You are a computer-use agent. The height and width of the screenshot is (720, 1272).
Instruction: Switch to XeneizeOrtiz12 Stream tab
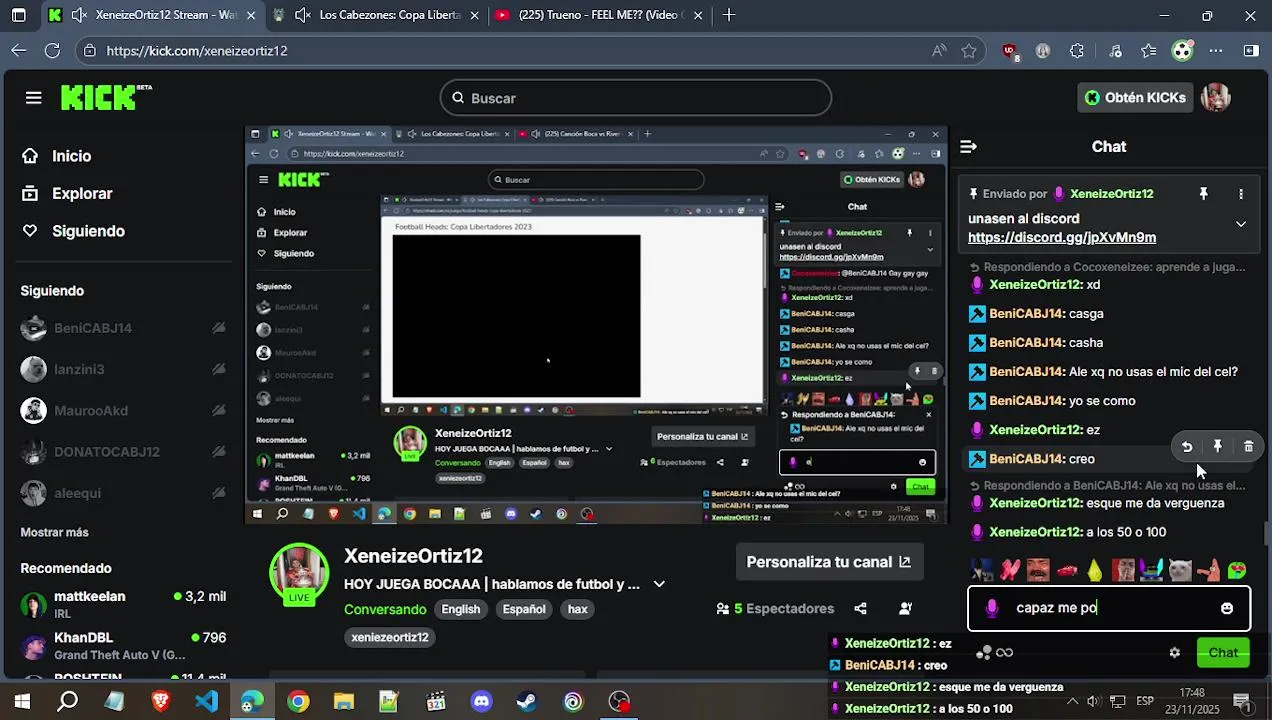tap(153, 15)
